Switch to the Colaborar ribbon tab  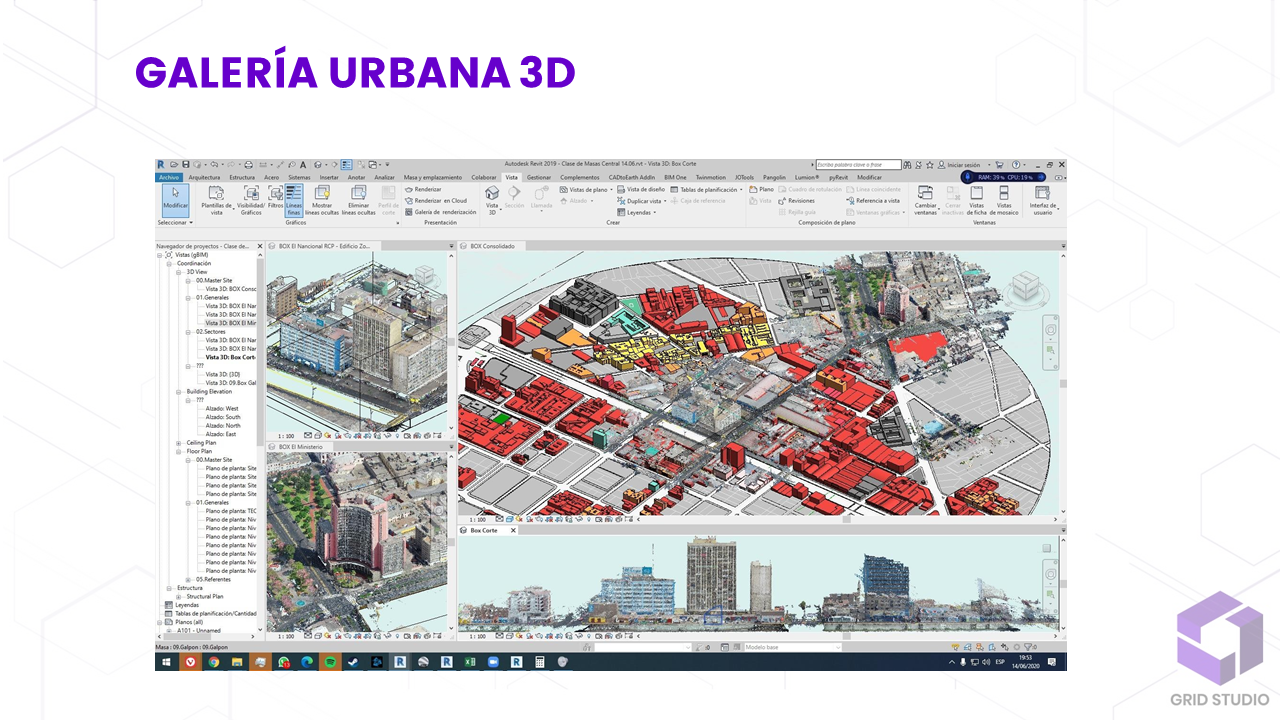click(x=484, y=177)
